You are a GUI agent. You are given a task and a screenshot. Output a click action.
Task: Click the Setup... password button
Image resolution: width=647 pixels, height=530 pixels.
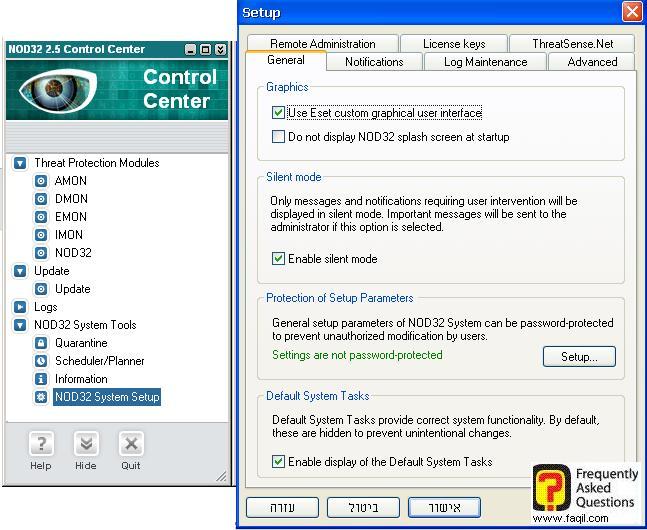click(579, 356)
